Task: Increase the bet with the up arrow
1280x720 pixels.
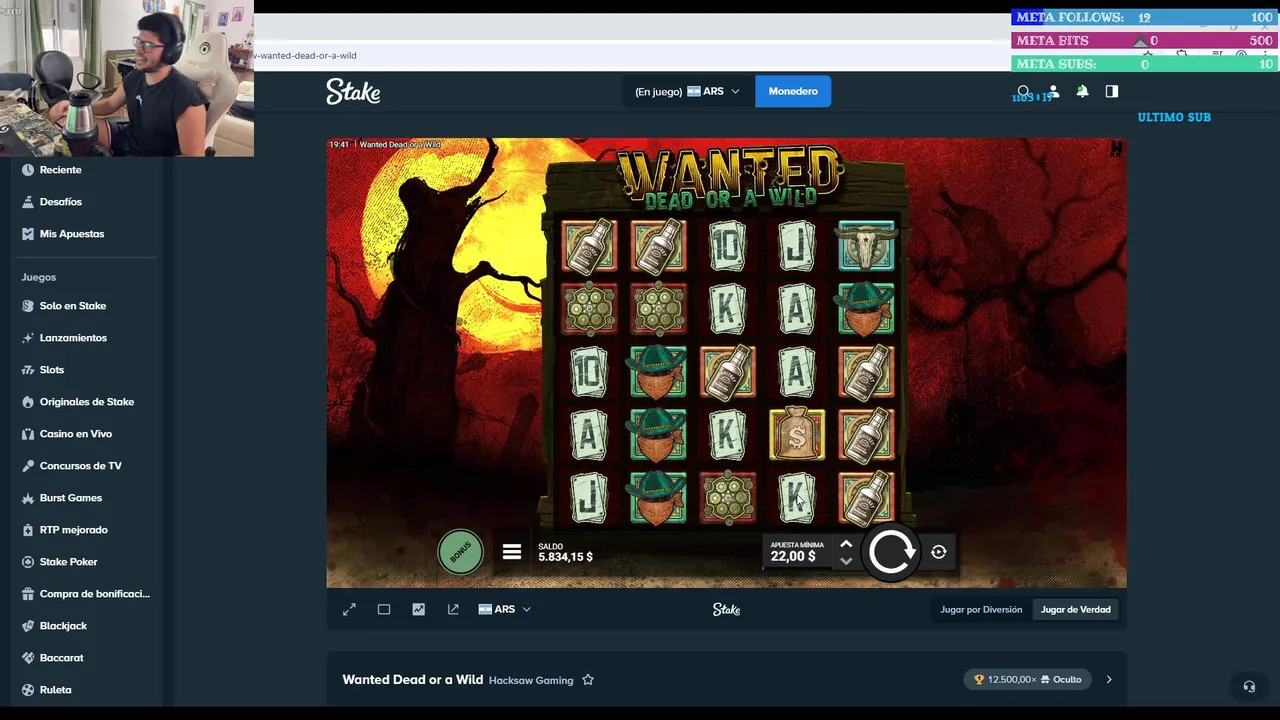Action: coord(846,544)
